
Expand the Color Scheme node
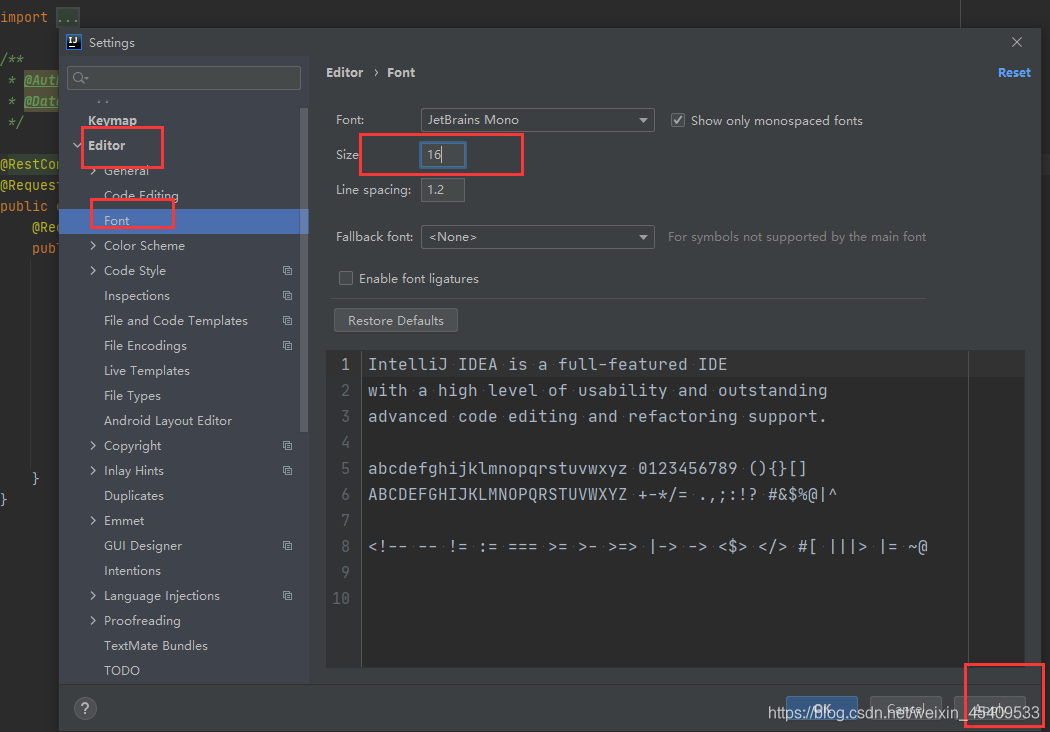[93, 246]
